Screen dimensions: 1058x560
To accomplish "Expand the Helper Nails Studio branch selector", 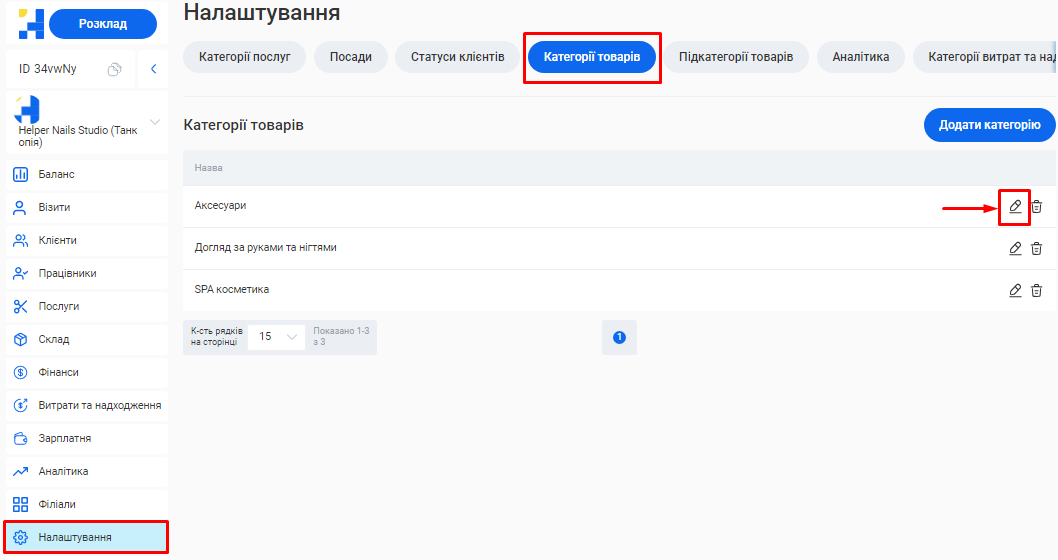I will point(154,122).
